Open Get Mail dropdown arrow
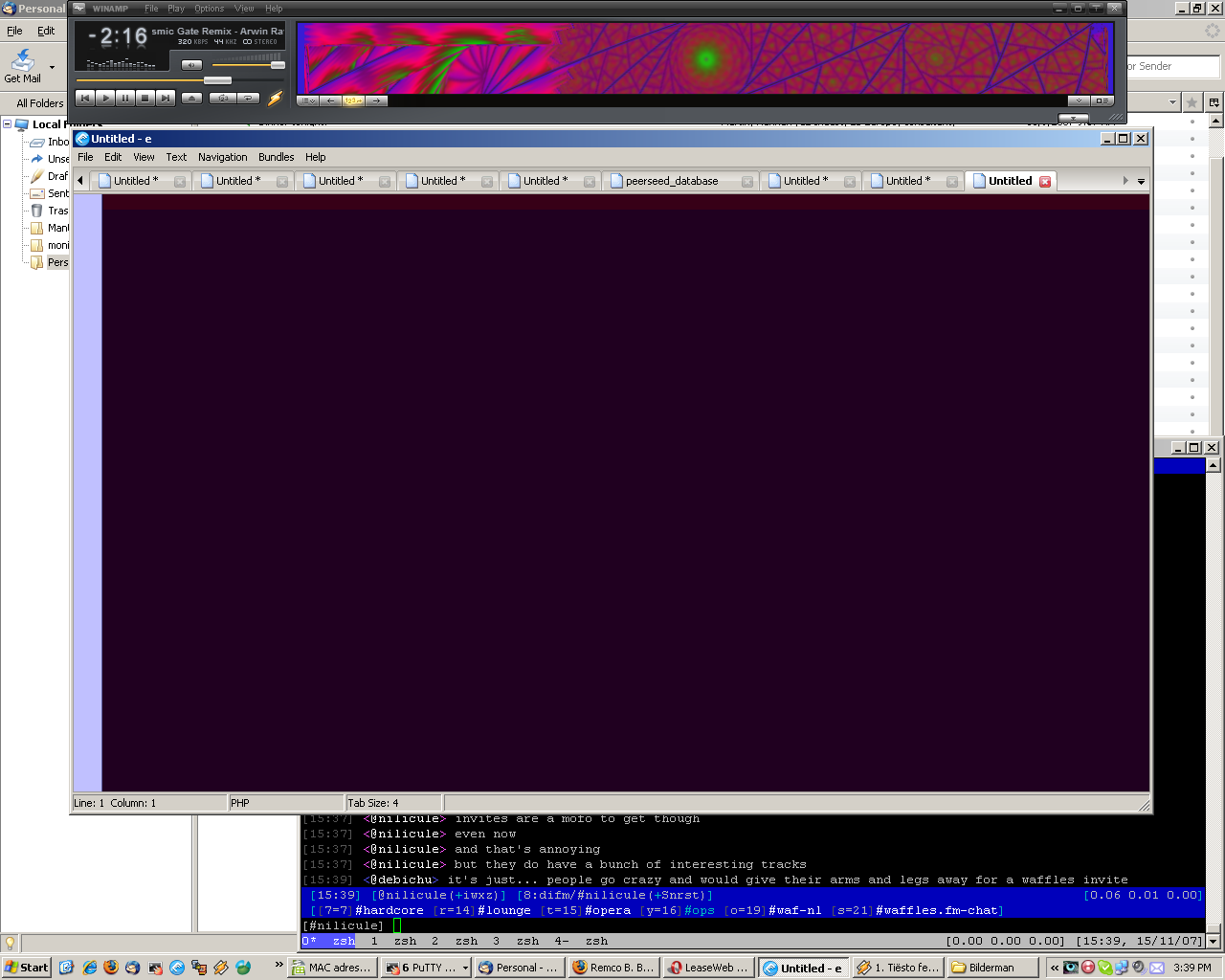 52,67
